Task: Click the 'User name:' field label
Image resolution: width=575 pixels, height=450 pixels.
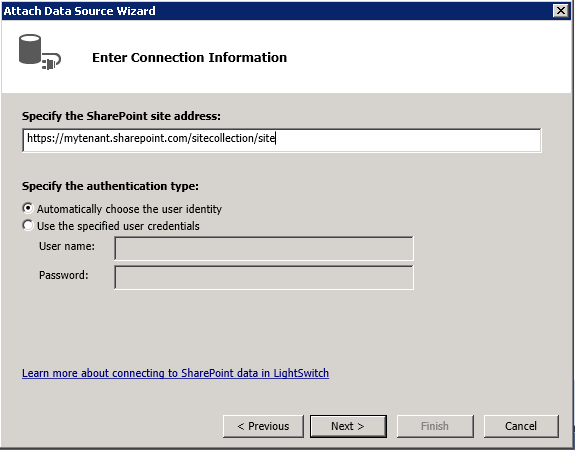Action: [67, 246]
